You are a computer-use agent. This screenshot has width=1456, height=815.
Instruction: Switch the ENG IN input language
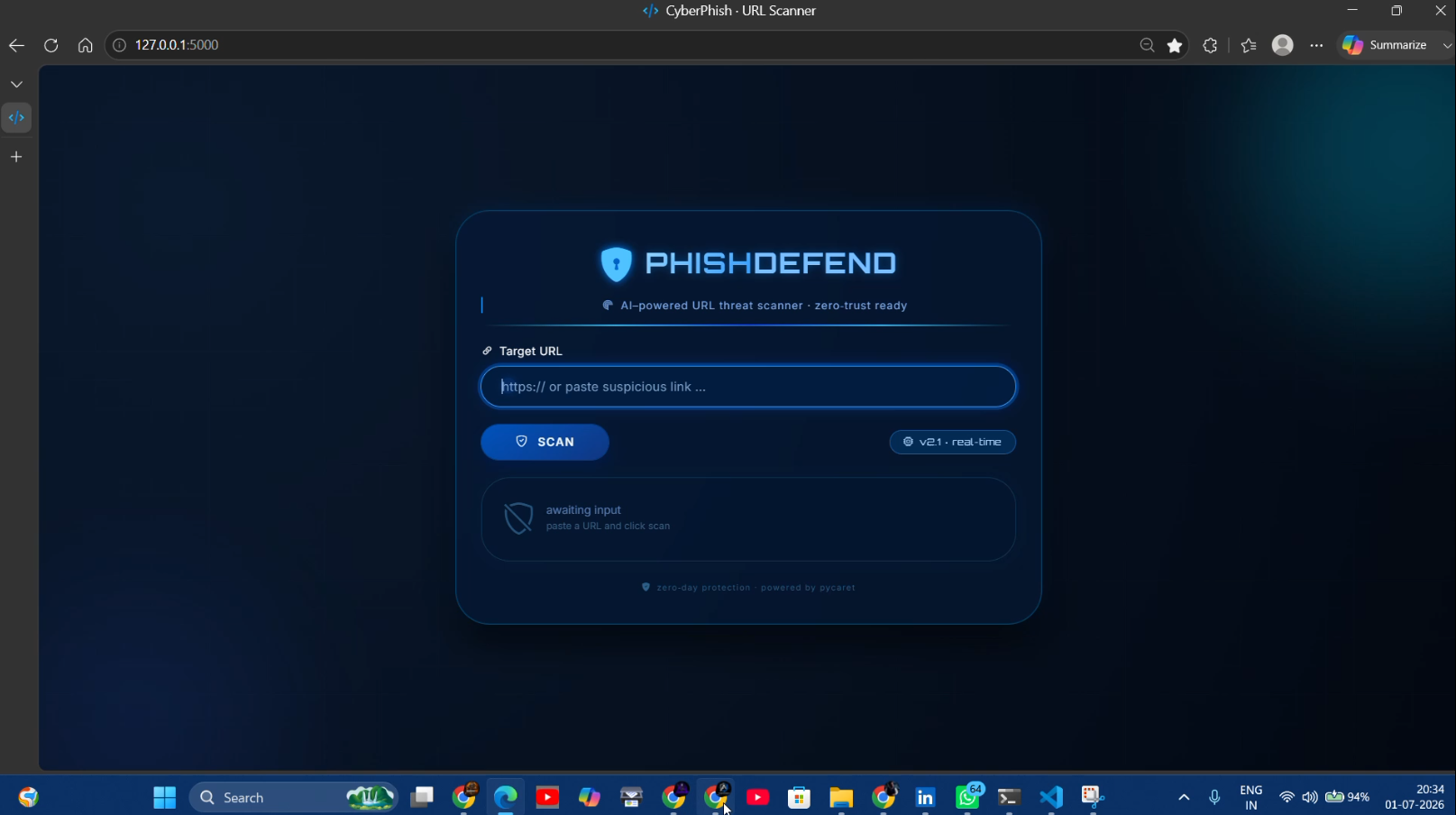click(x=1251, y=798)
